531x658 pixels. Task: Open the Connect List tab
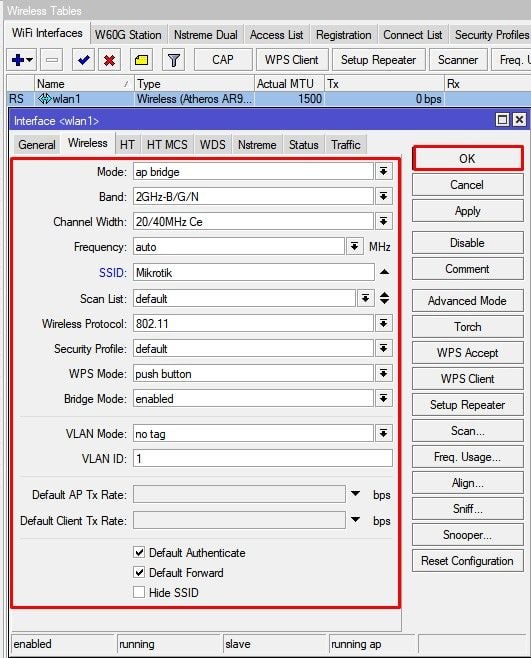413,35
